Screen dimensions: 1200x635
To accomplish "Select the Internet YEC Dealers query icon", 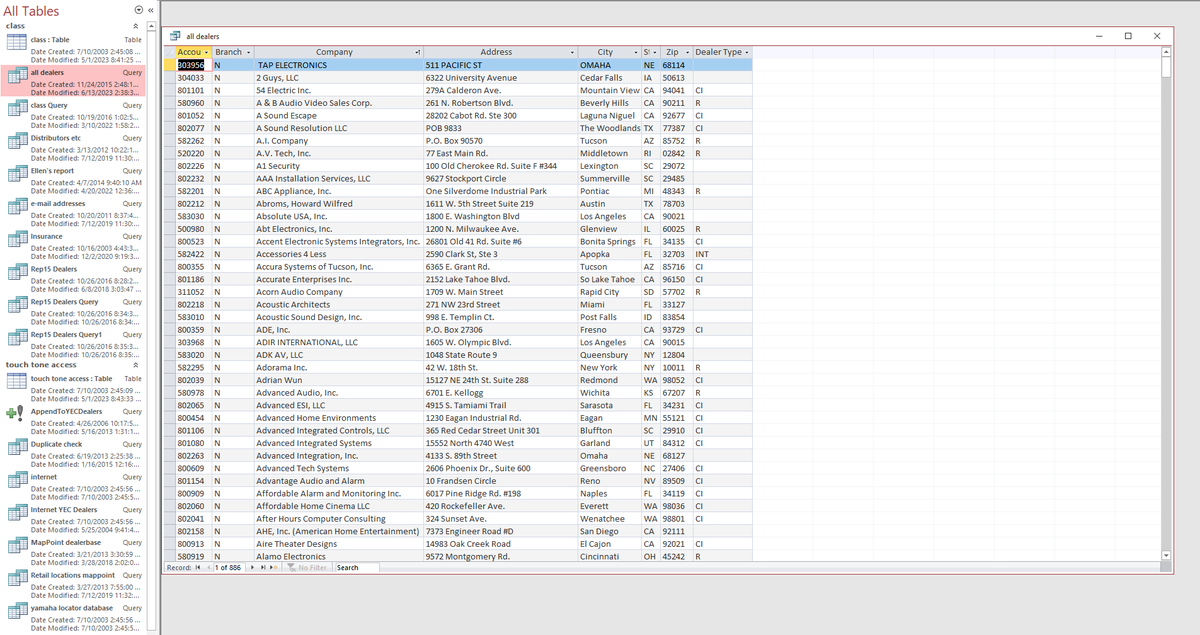I will 16,514.
